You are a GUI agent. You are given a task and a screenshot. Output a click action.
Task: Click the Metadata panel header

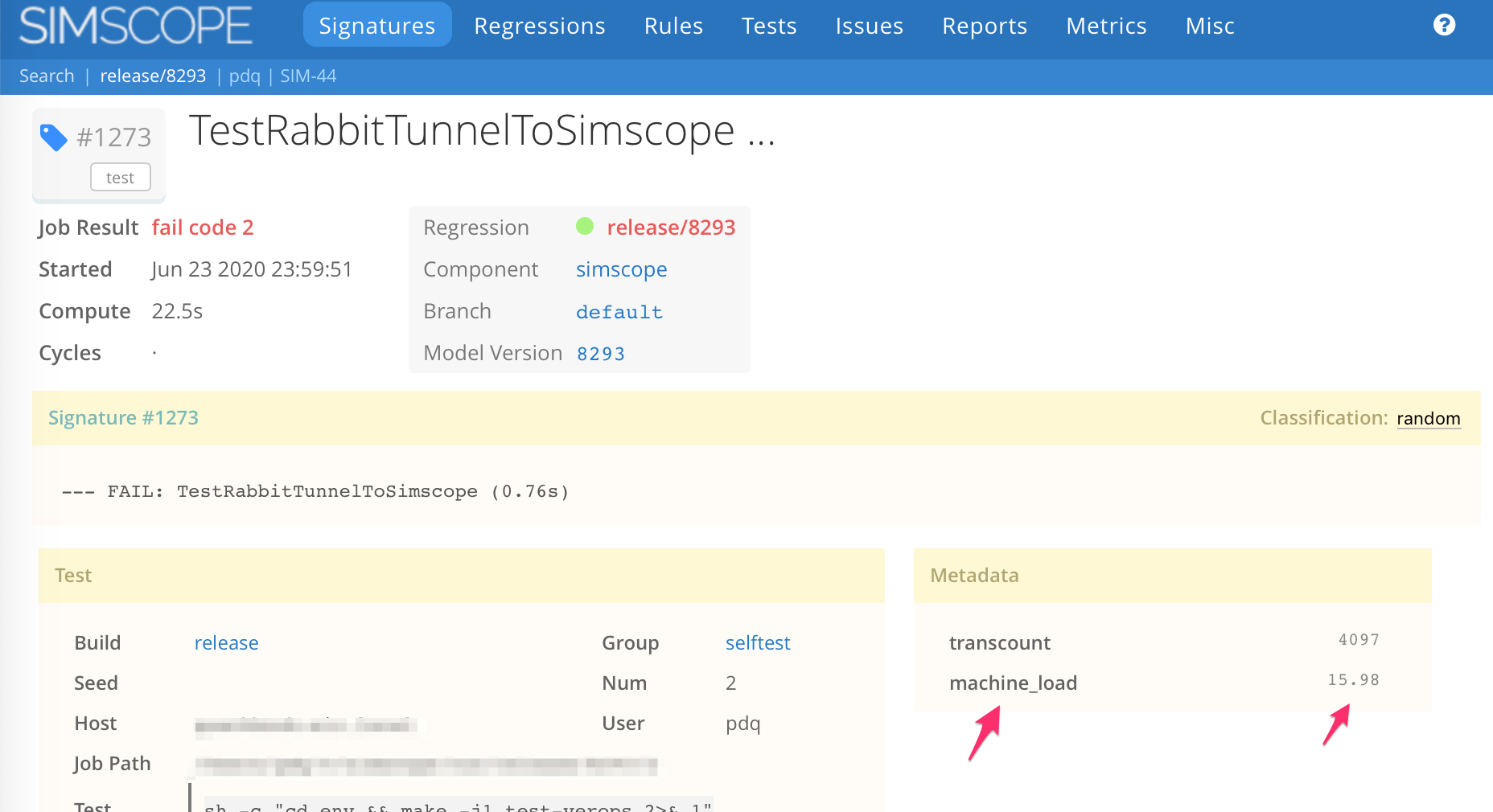1172,576
